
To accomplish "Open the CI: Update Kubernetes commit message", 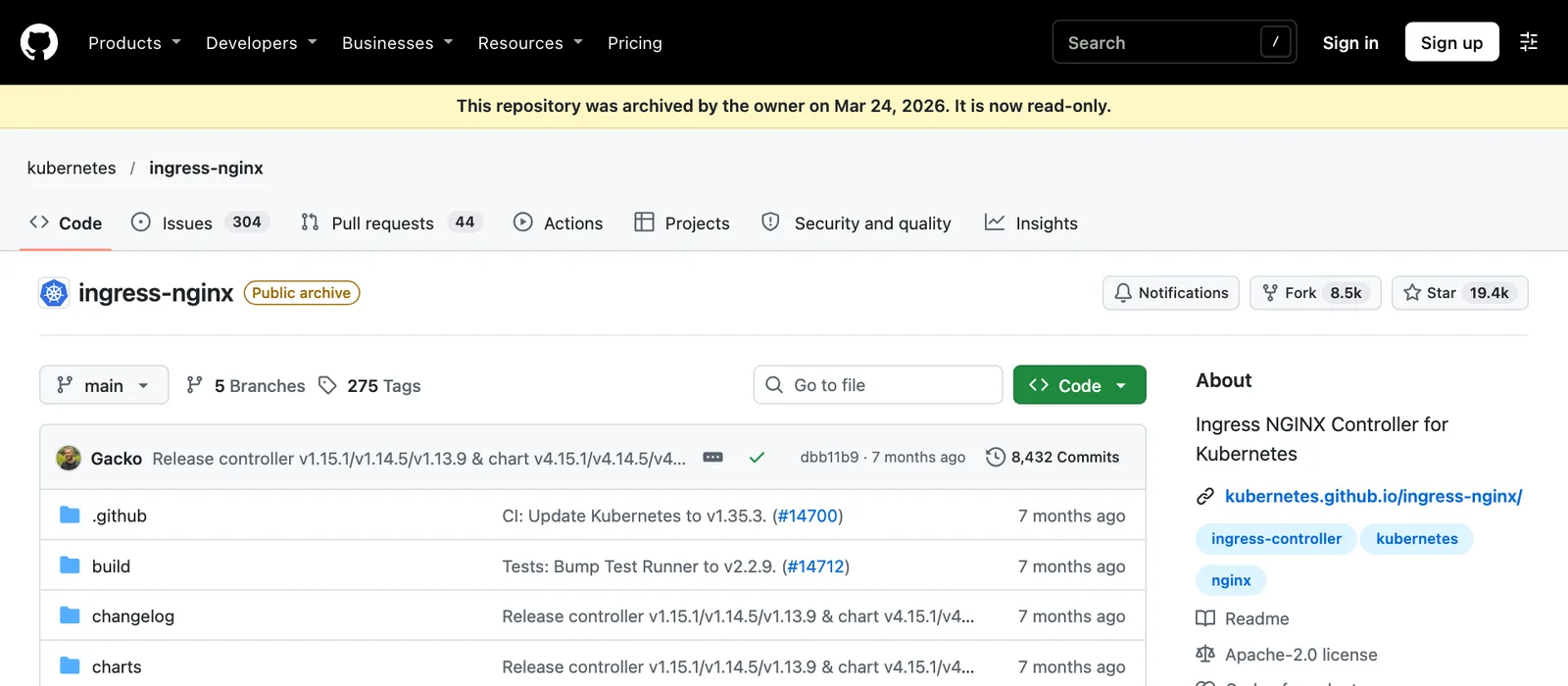I will click(634, 515).
